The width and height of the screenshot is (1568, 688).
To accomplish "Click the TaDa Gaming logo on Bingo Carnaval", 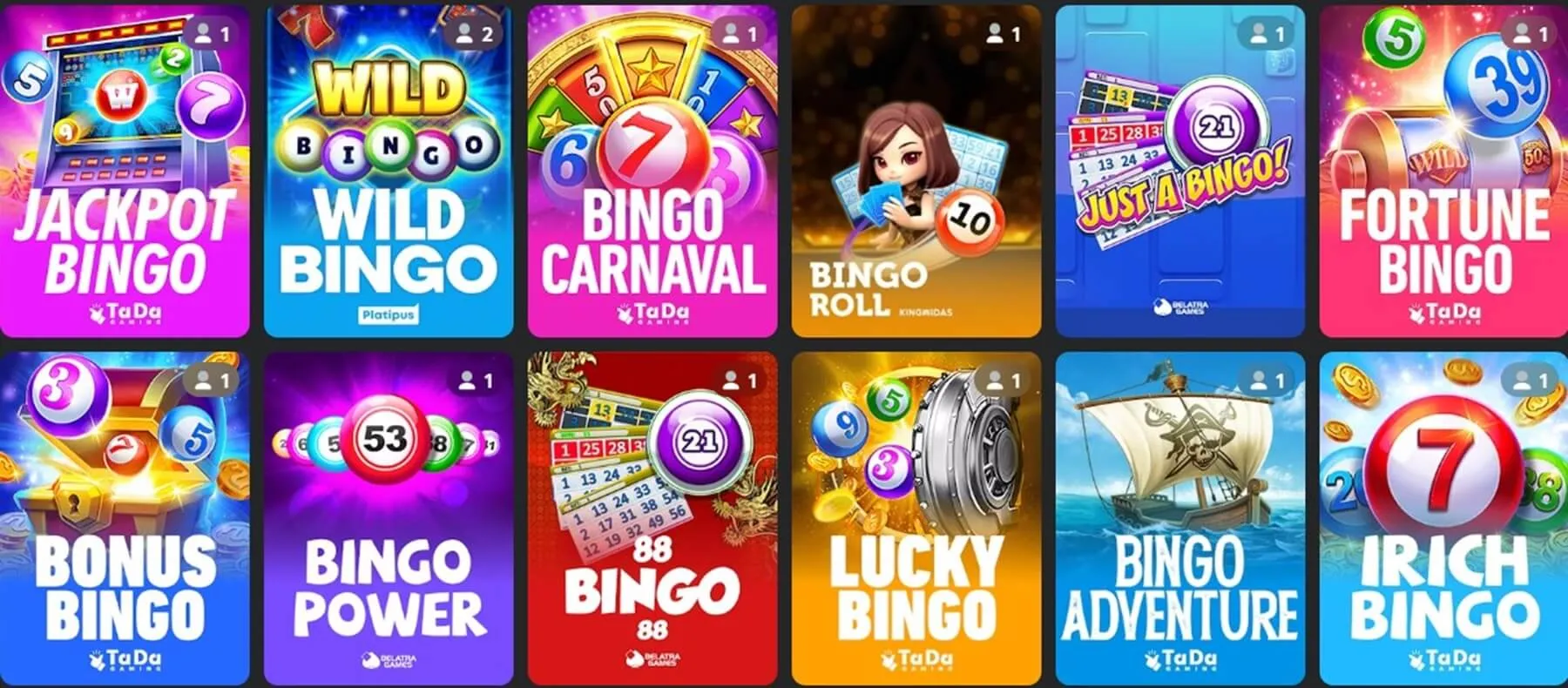I will 652,314.
